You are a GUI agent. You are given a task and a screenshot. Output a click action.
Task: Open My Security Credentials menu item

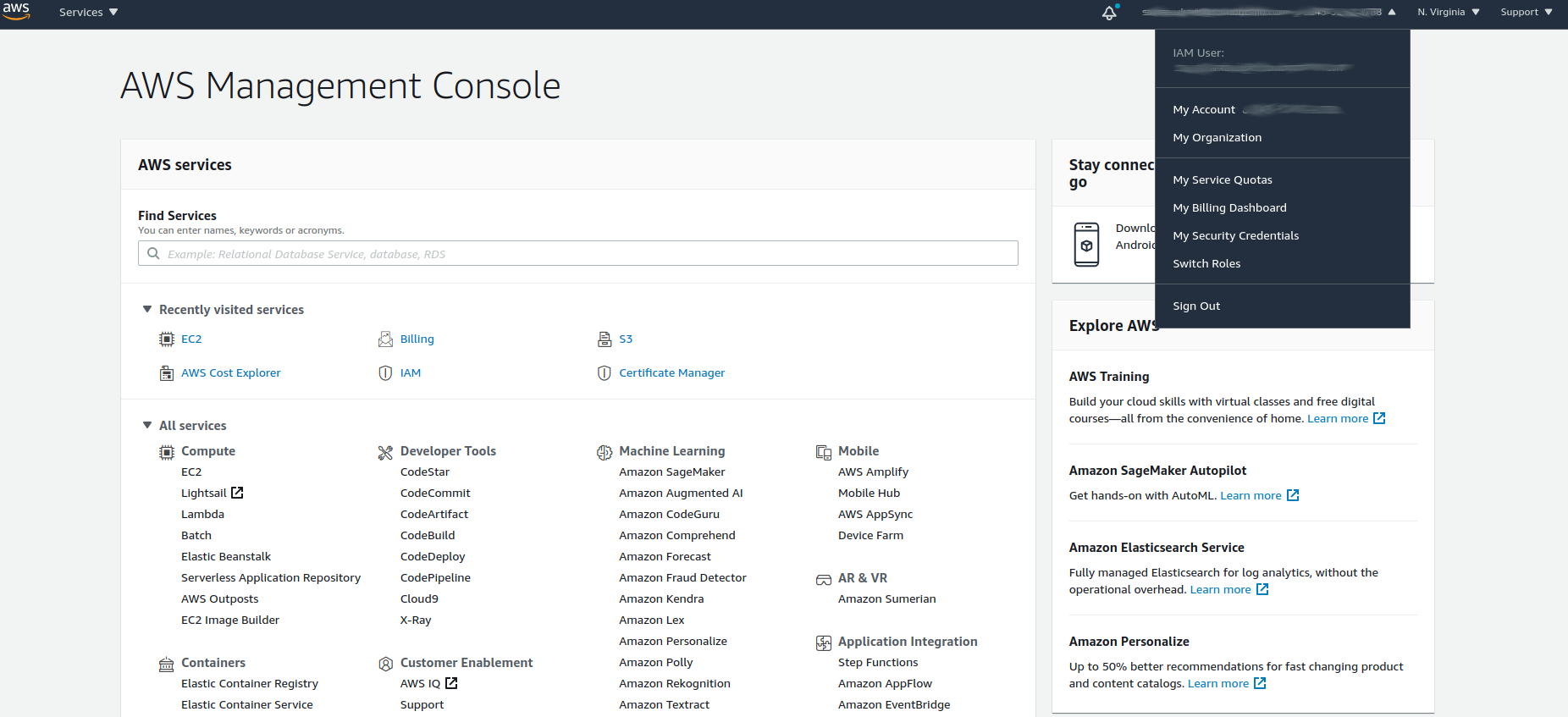[x=1236, y=235]
